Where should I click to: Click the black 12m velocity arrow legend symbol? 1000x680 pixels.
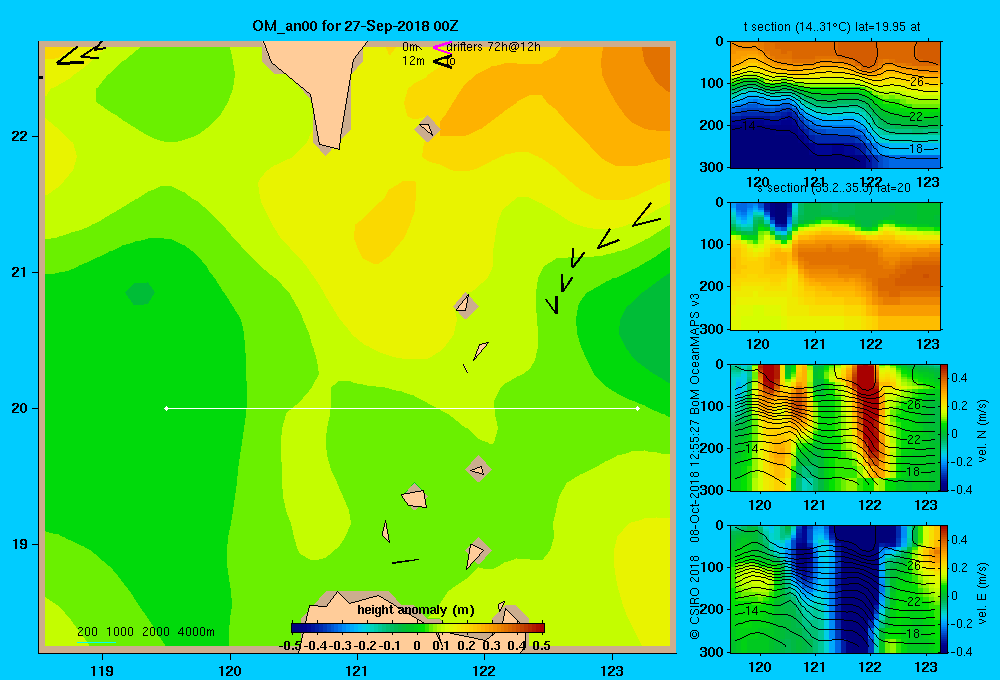point(443,61)
